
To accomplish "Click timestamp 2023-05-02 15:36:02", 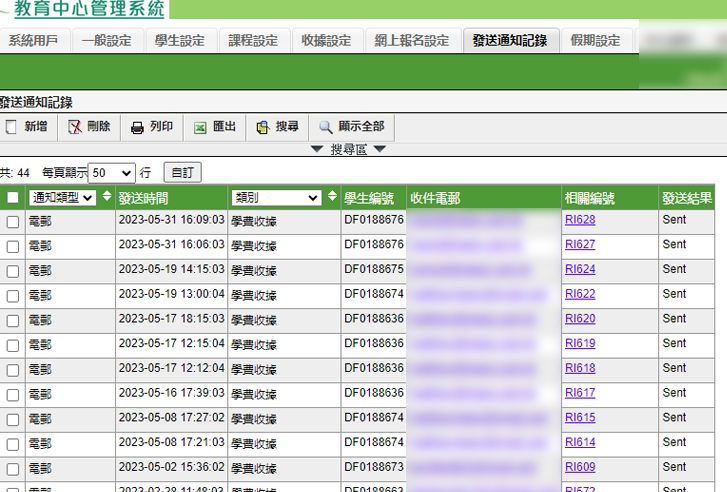I will click(172, 467).
